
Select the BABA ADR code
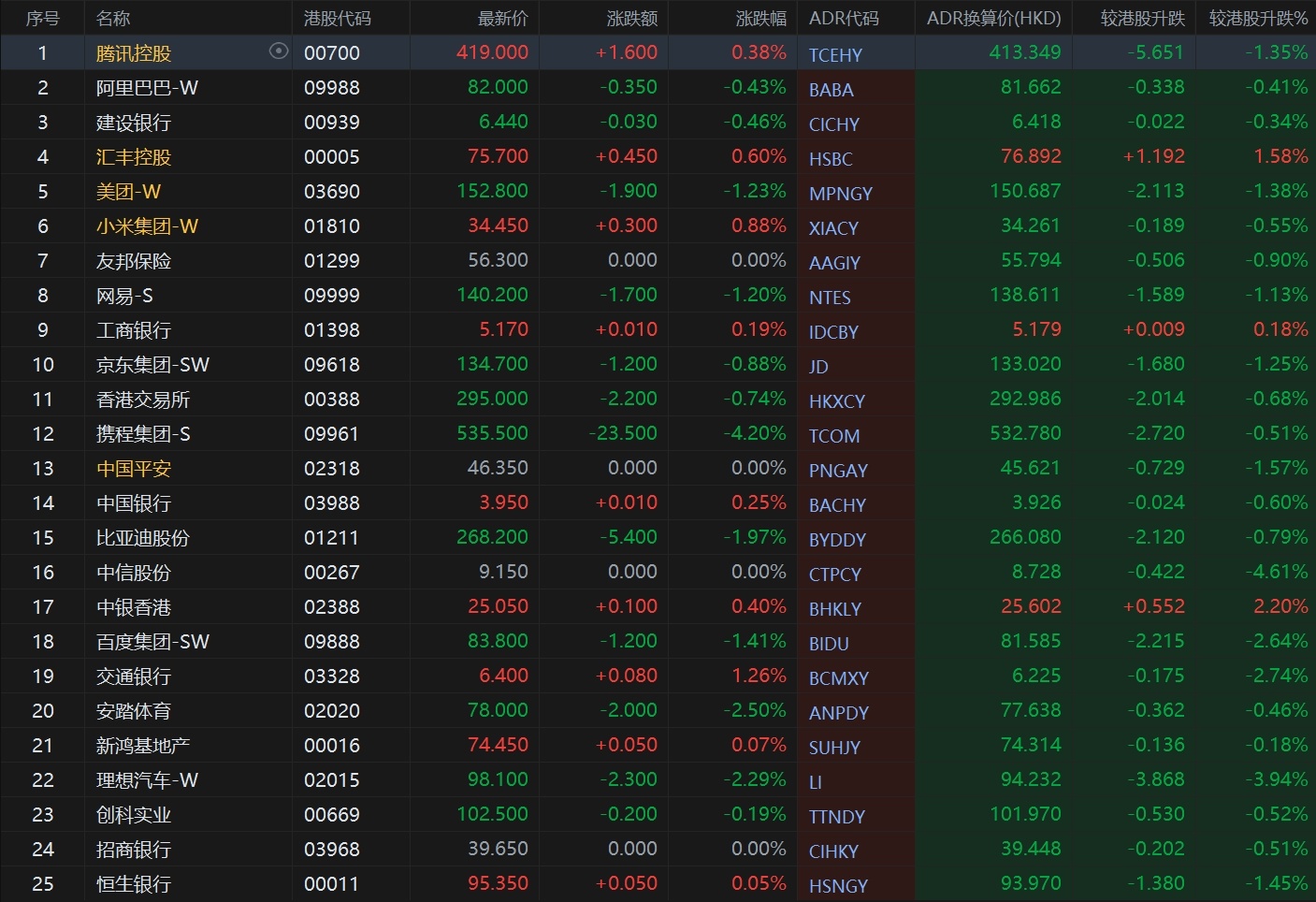coord(831,90)
